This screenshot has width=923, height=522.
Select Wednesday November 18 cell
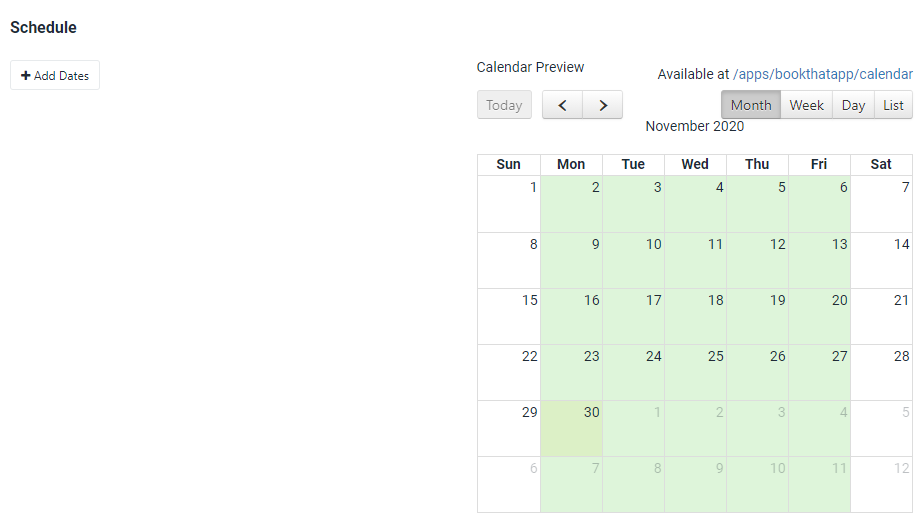point(695,317)
